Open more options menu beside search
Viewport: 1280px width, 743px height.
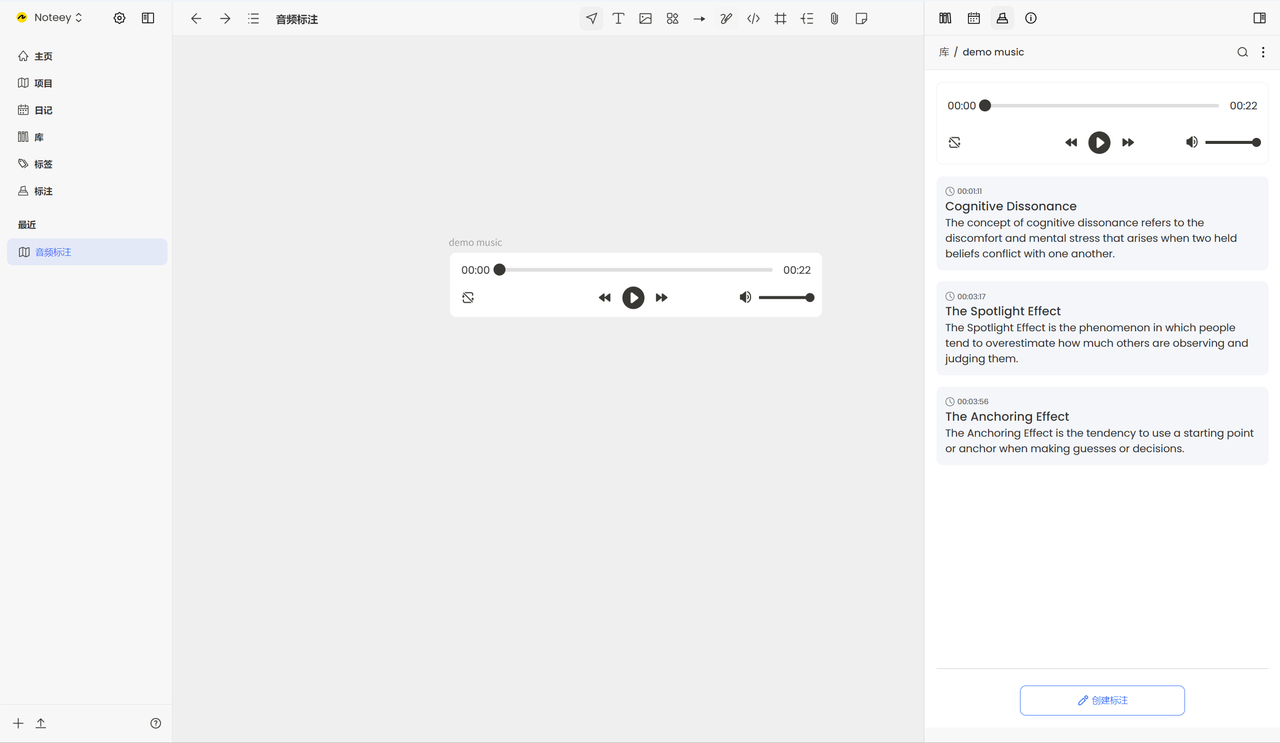point(1263,52)
